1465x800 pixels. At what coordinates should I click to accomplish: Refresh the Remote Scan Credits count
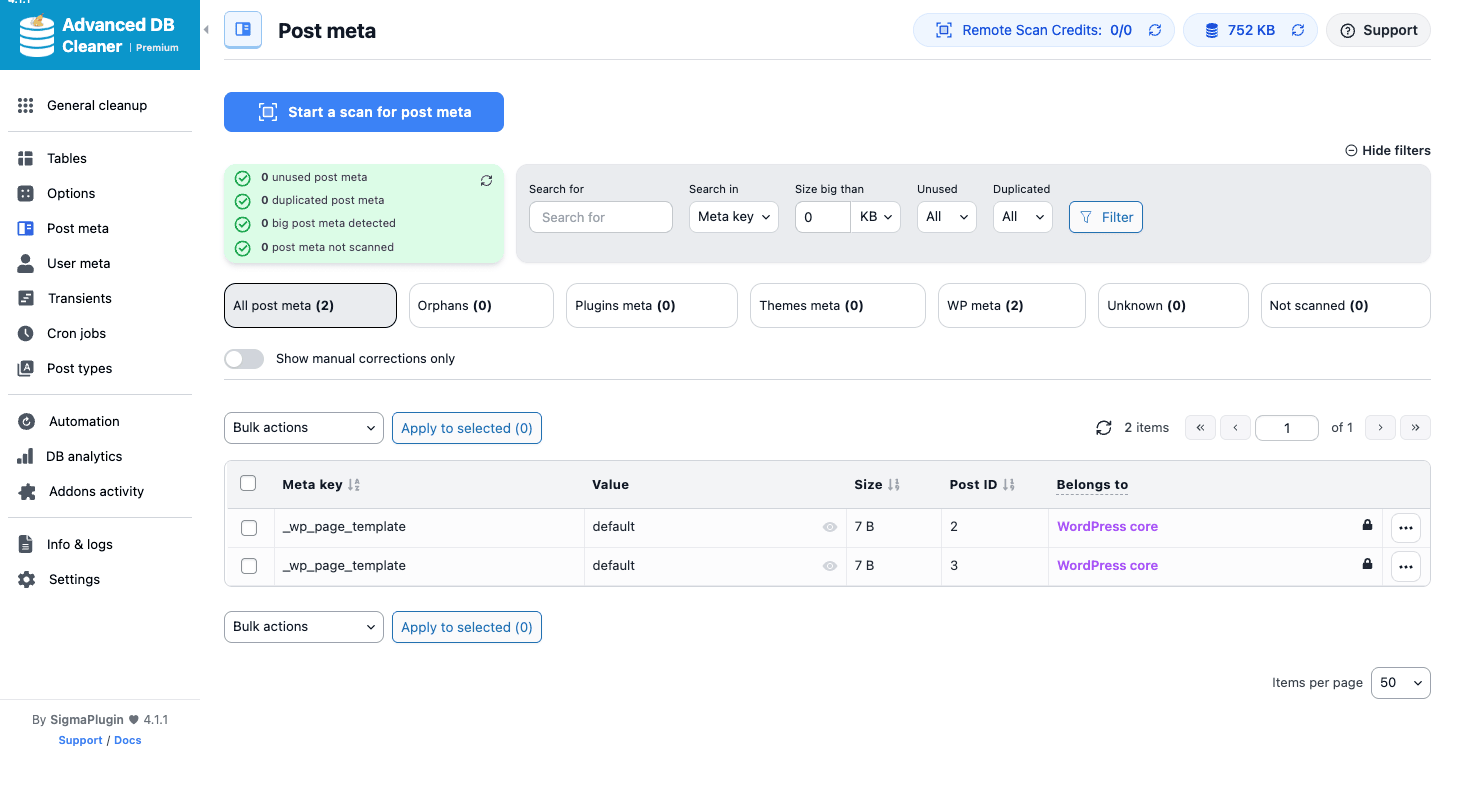tap(1155, 30)
